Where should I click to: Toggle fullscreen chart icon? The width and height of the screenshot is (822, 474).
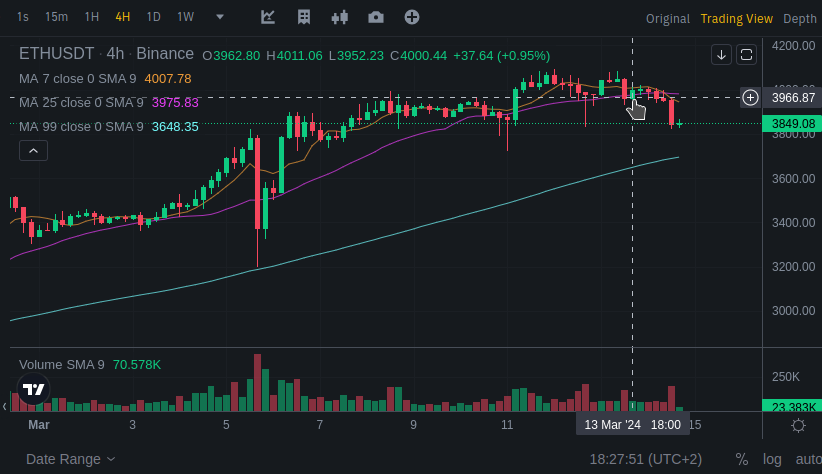pyautogui.click(x=747, y=55)
